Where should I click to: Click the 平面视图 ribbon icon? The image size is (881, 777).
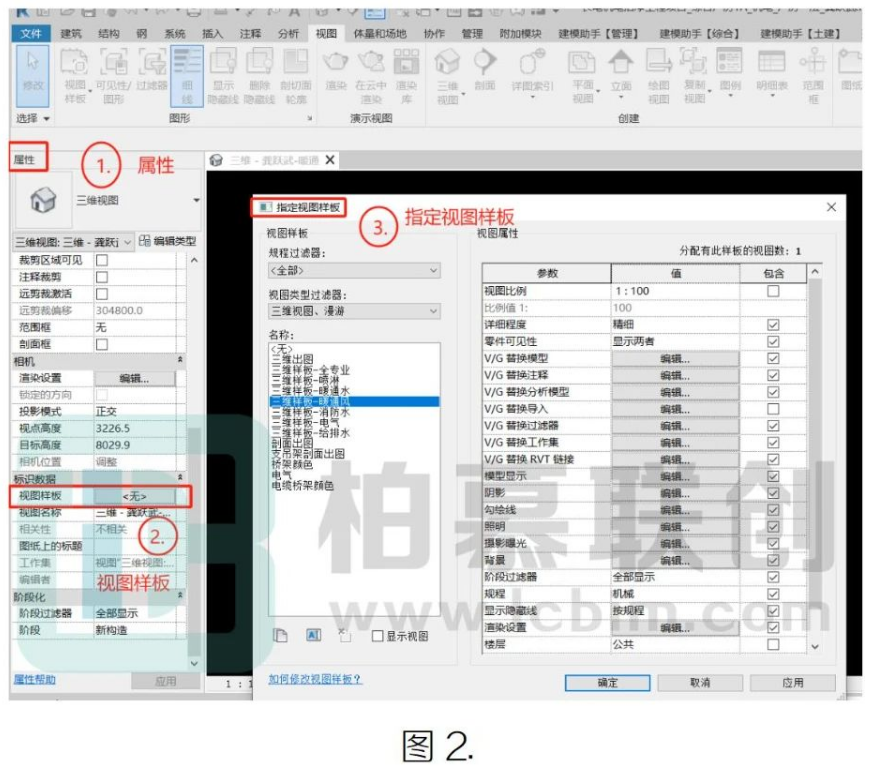583,76
